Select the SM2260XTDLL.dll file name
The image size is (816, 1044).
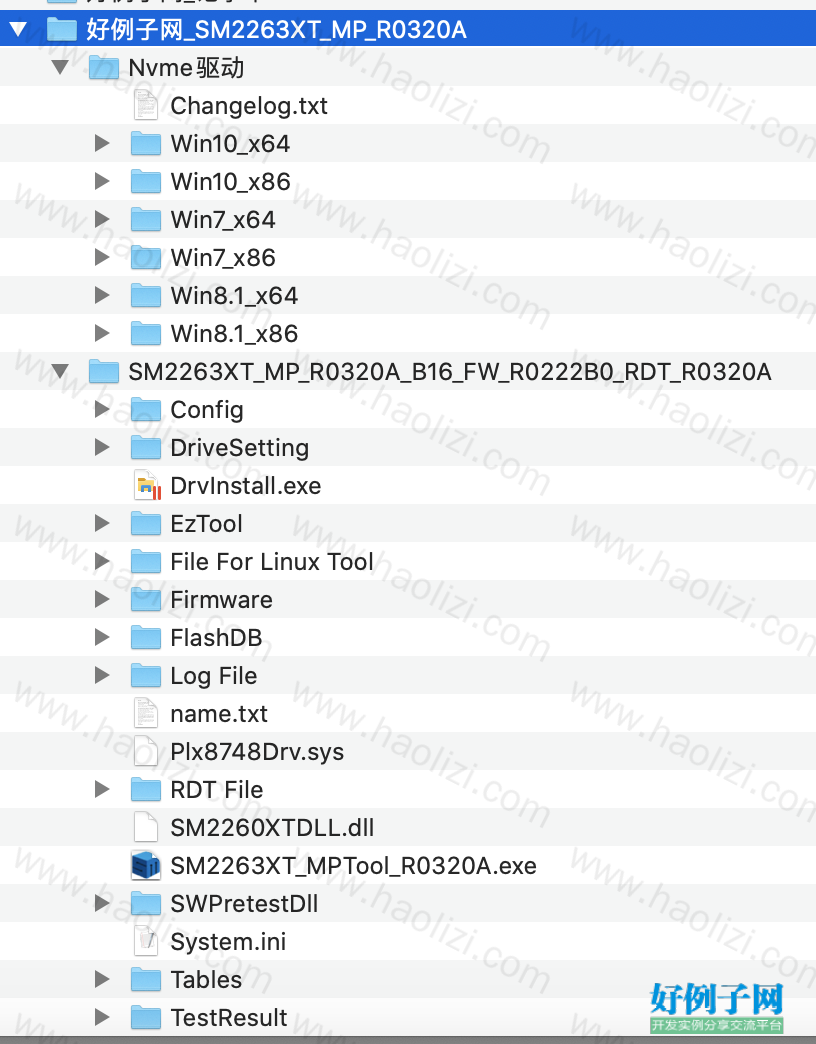[272, 827]
